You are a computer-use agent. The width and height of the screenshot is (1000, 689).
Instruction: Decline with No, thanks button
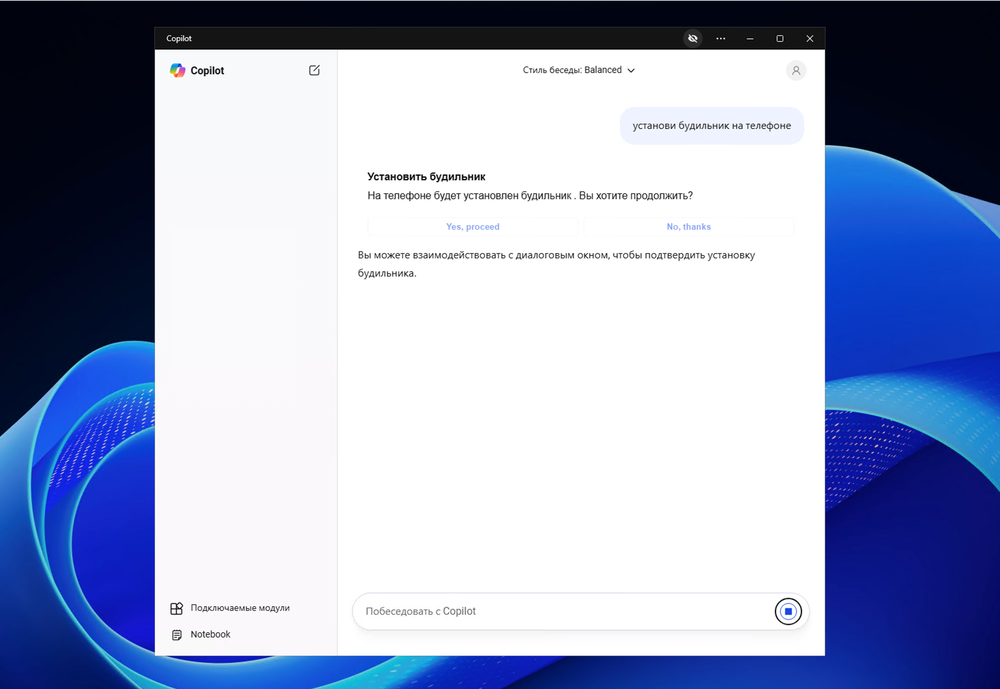click(689, 226)
